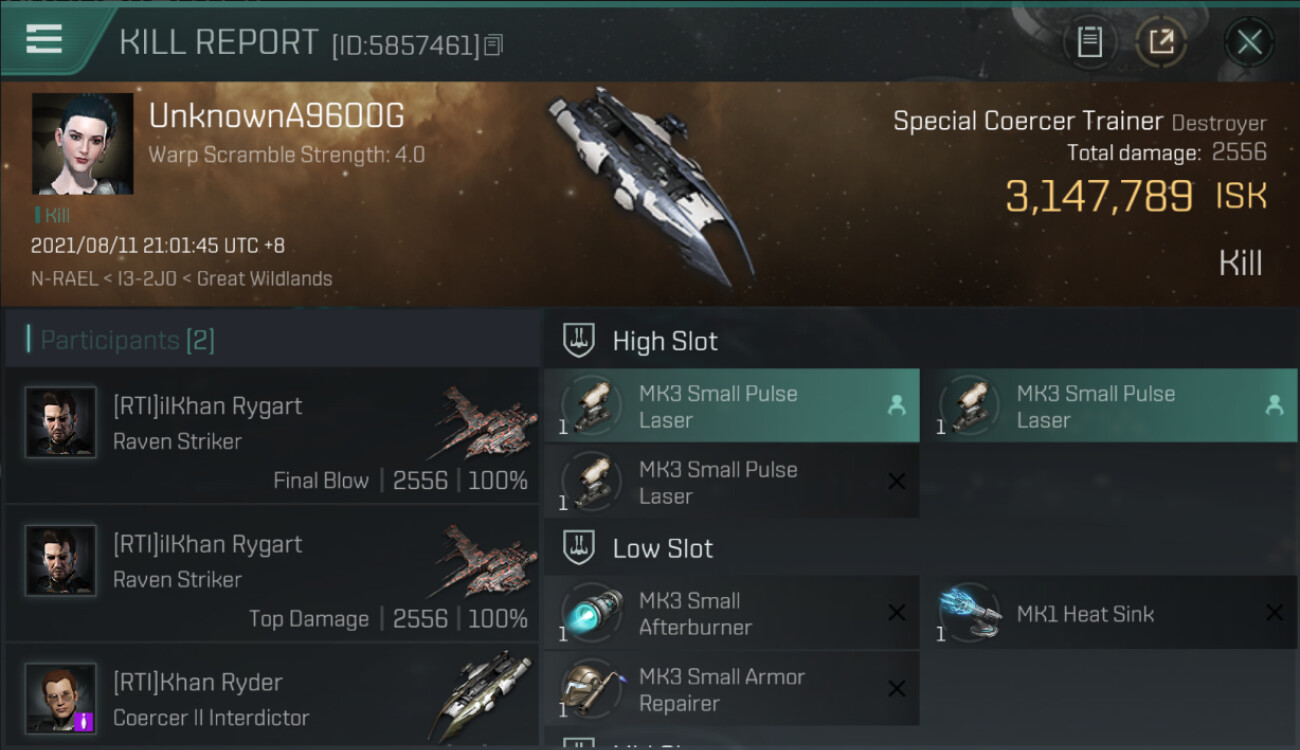Click the highlighted first MK3 Small Pulse Laser

coord(732,406)
